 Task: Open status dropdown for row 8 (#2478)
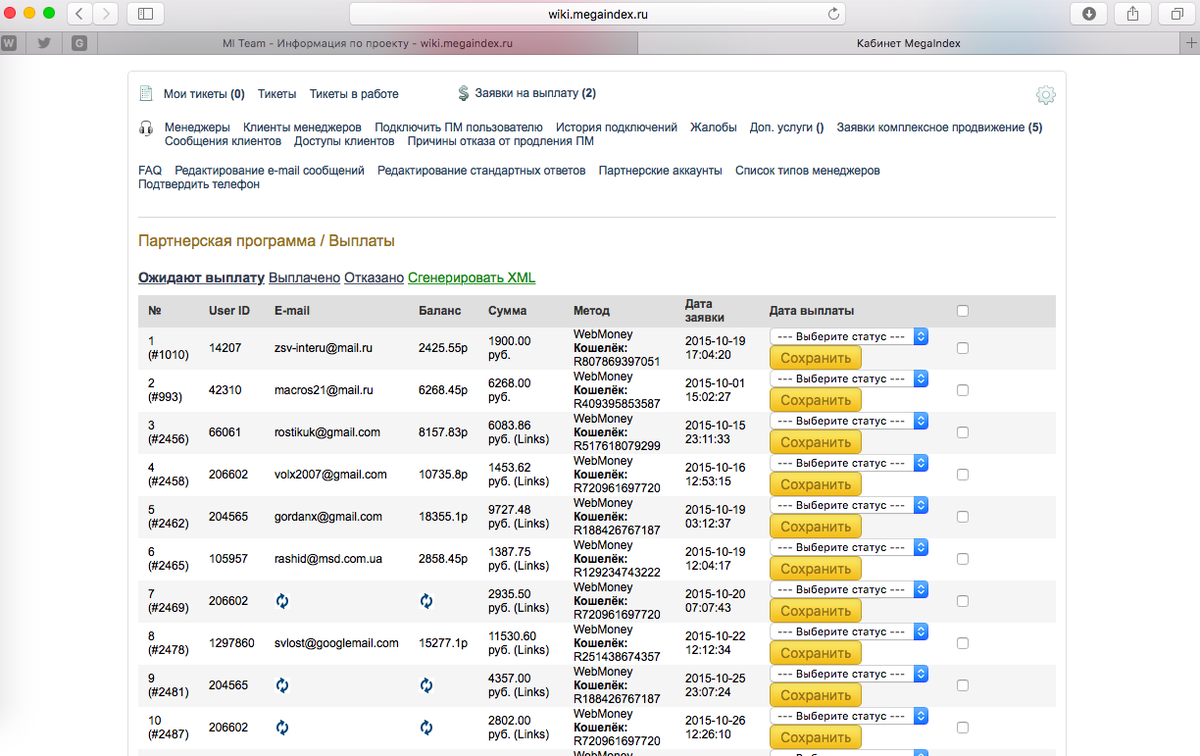tap(849, 632)
